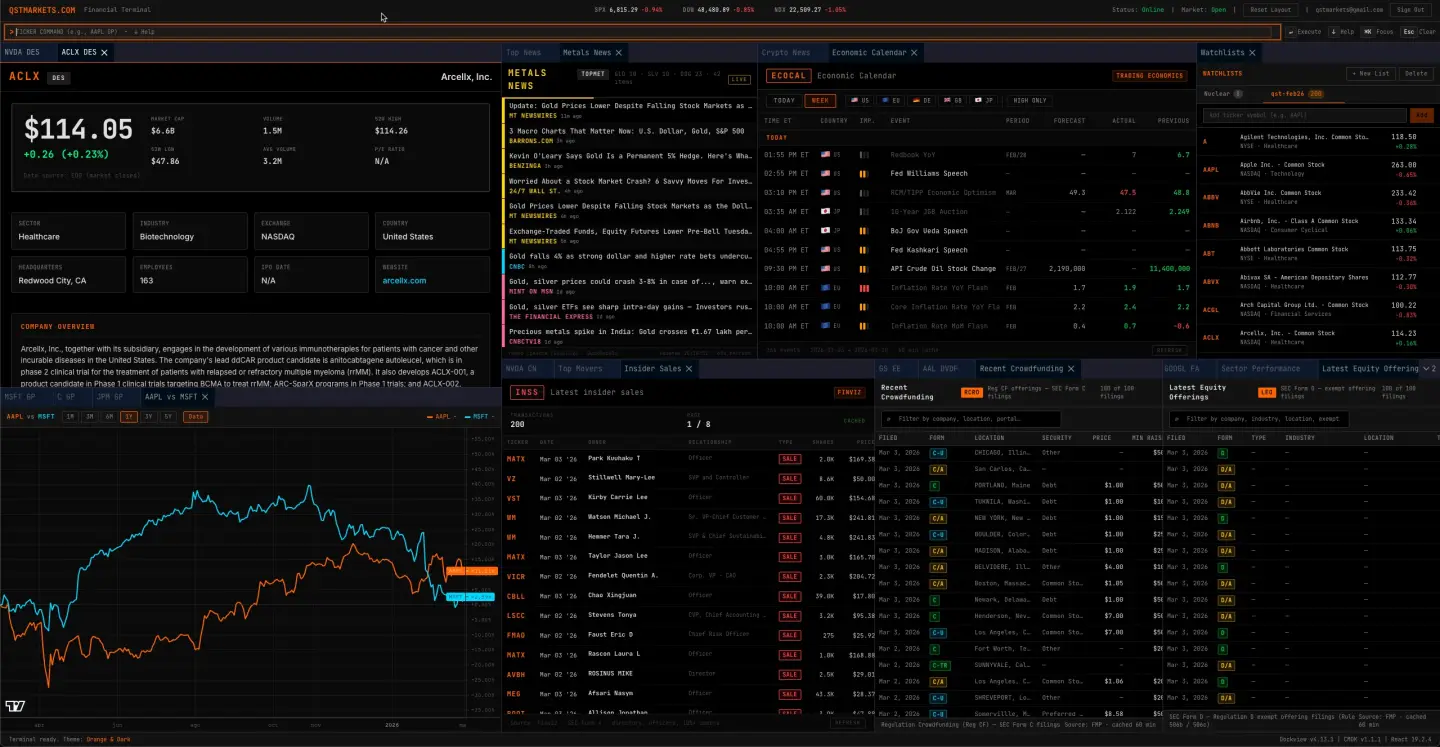This screenshot has height=747, width=1440.
Task: Click the LEQ badge in Latest Equity Offerings
Action: pos(1266,392)
